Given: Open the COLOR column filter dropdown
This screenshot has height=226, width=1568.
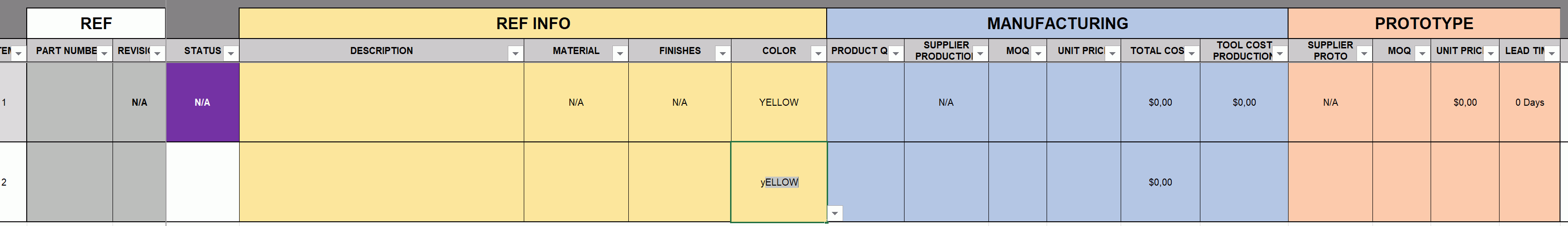Looking at the screenshot, I should pyautogui.click(x=818, y=54).
